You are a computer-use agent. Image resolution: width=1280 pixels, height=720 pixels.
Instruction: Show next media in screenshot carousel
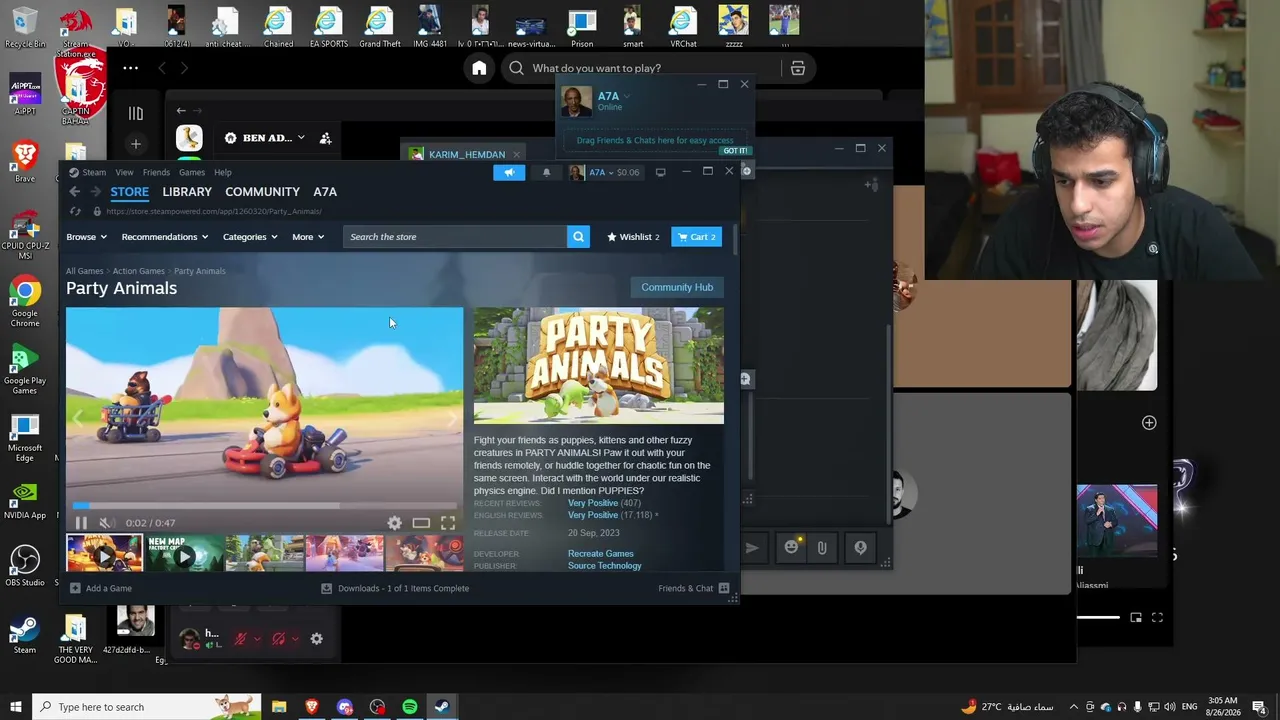point(452,419)
